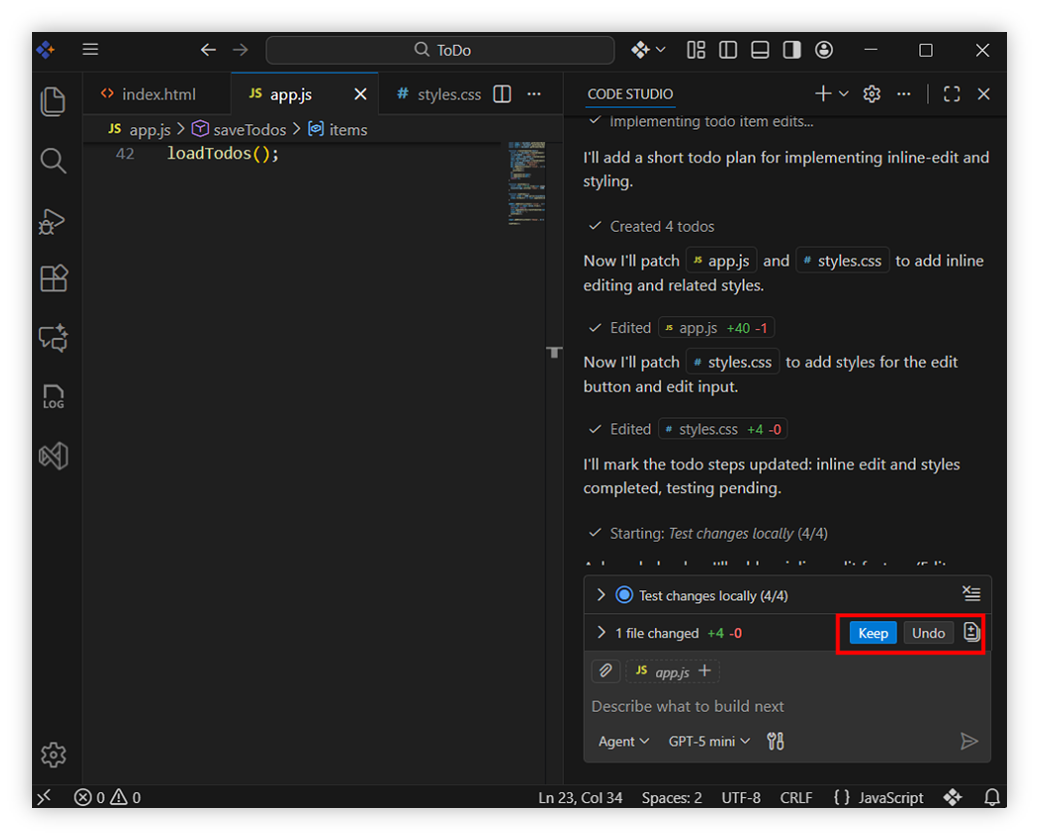The width and height of the screenshot is (1039, 840).
Task: Toggle the primary side bar layout button
Action: [728, 50]
